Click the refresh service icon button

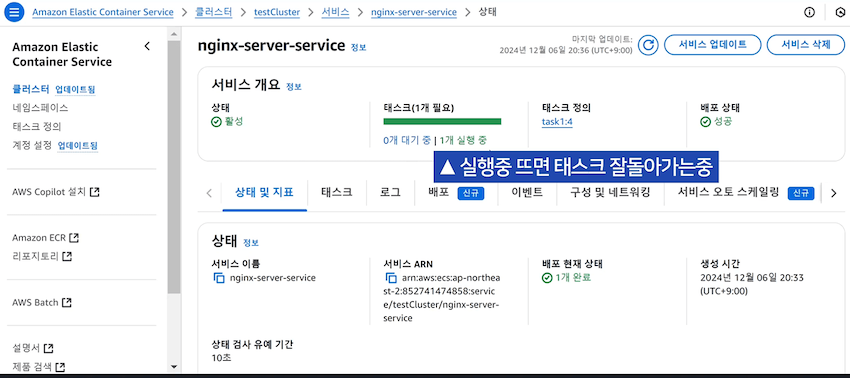647,45
